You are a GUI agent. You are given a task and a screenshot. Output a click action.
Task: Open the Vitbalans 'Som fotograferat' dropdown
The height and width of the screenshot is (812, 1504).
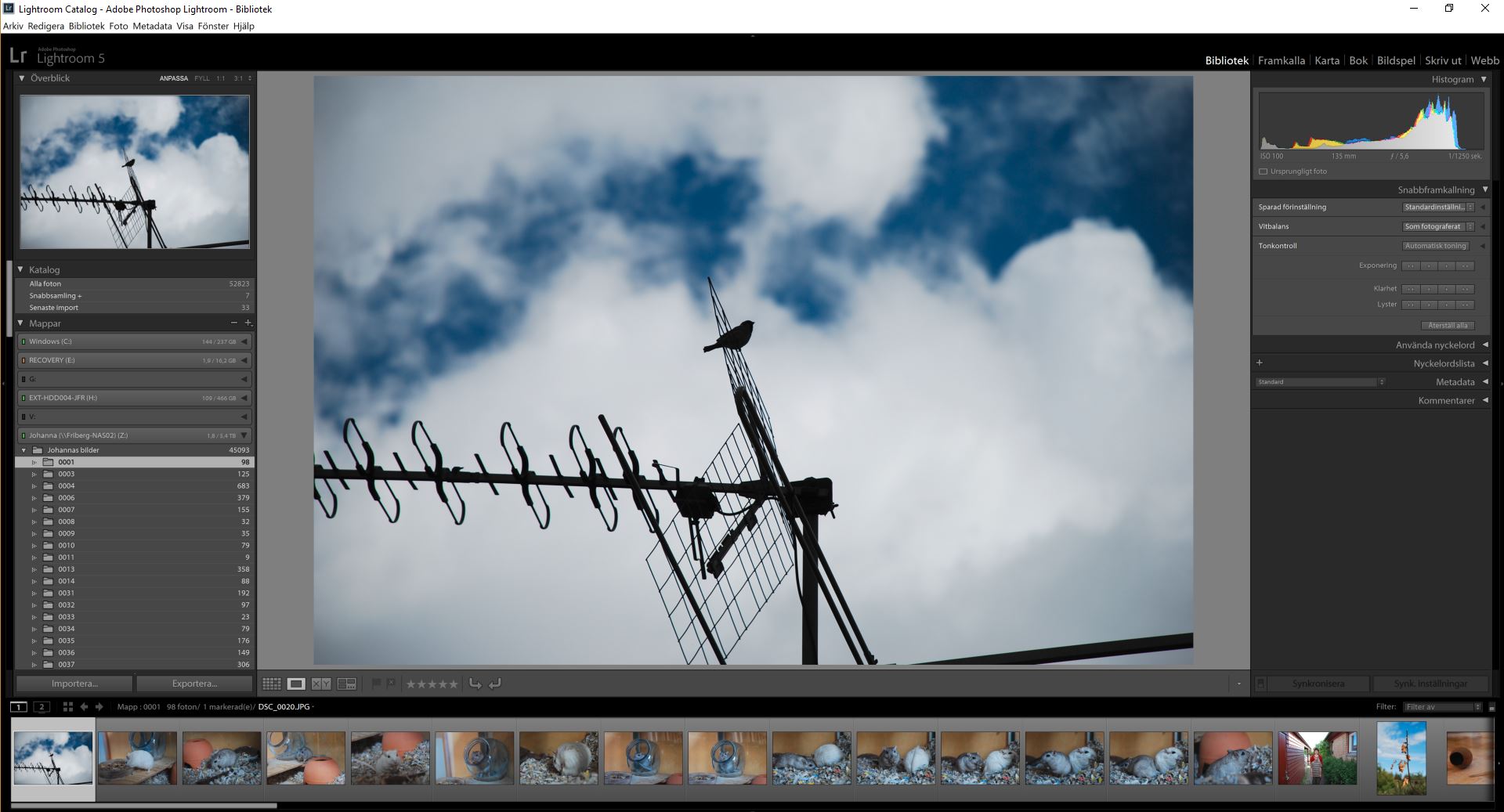pyautogui.click(x=1435, y=226)
